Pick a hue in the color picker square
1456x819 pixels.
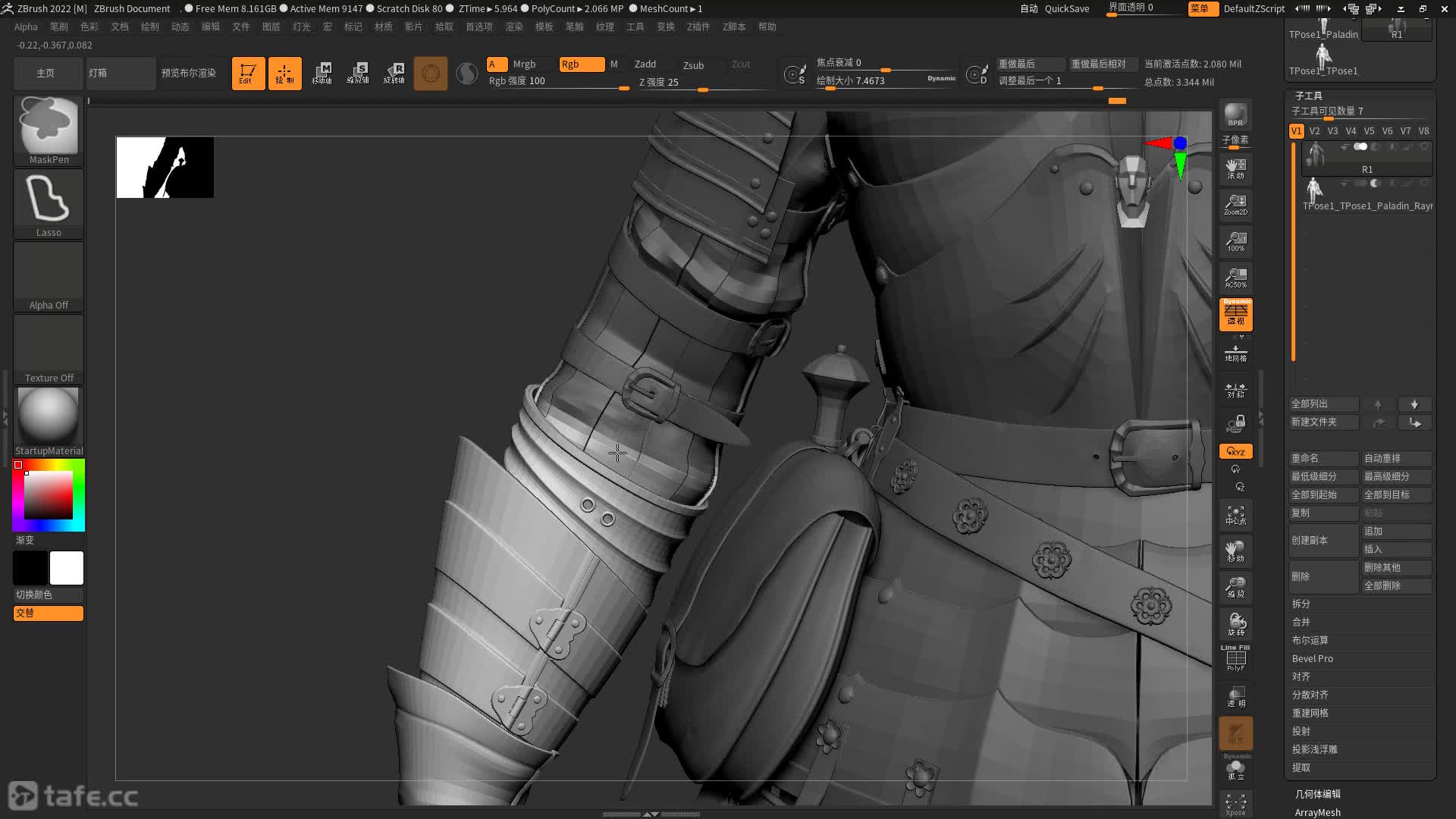point(49,495)
